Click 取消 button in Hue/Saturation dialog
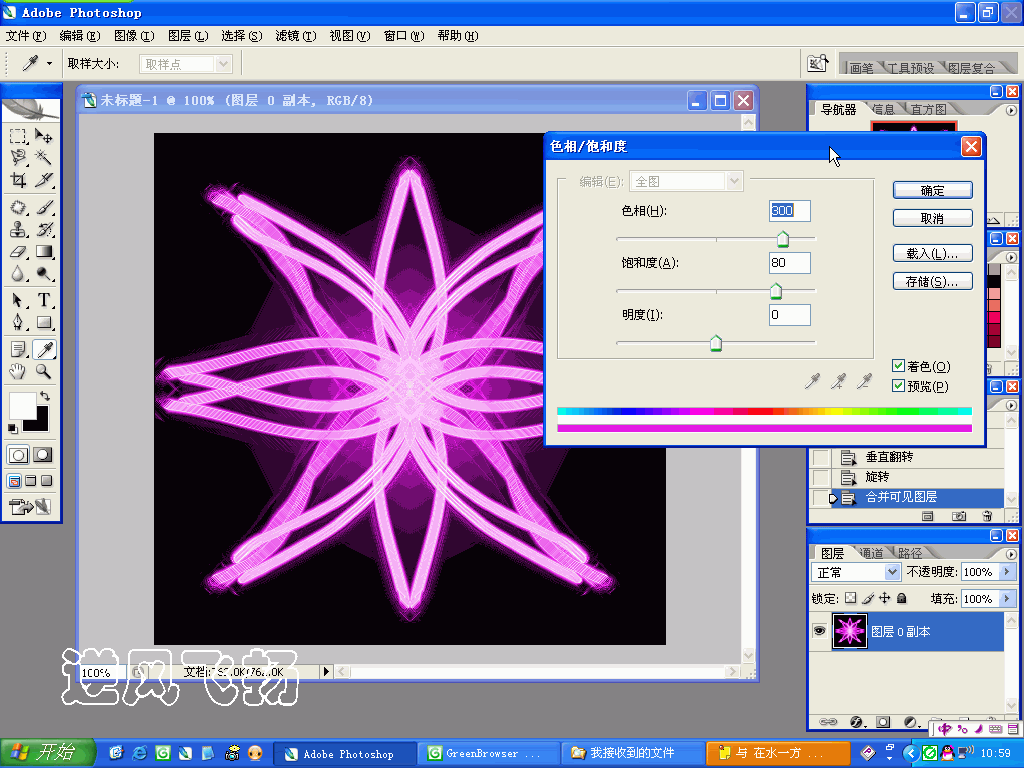 click(932, 218)
